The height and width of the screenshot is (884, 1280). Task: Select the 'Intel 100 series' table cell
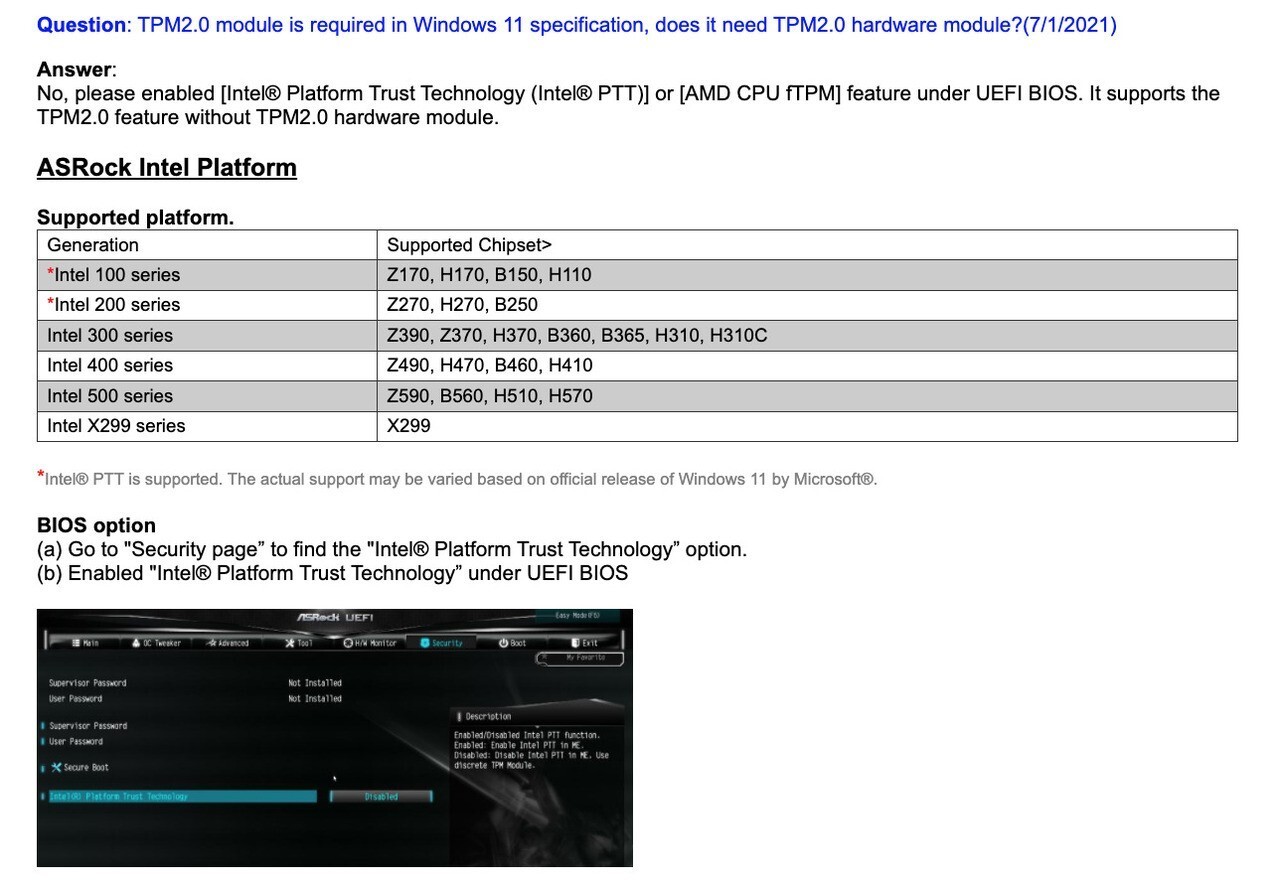tap(207, 275)
